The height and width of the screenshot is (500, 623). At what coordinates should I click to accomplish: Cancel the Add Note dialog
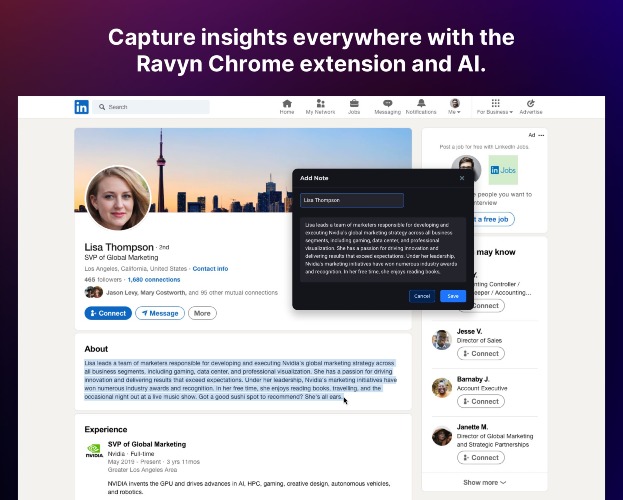(x=422, y=296)
